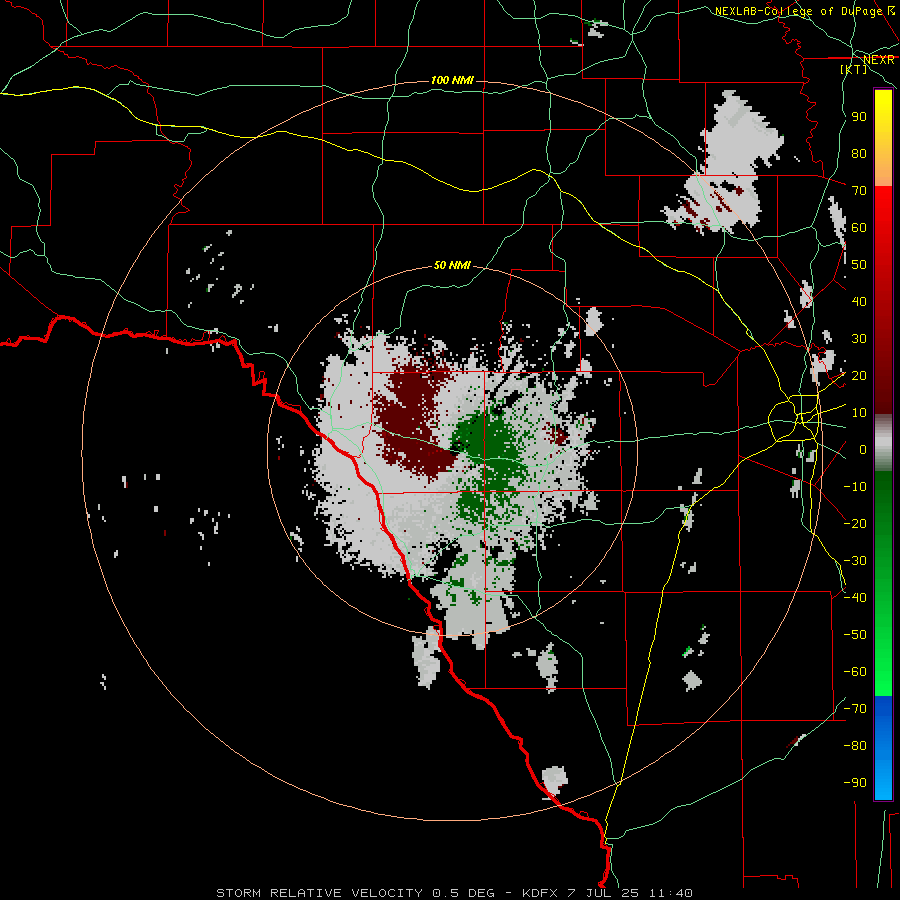Click the -60 value on velocity scale
Image resolution: width=900 pixels, height=900 pixels.
click(x=855, y=672)
